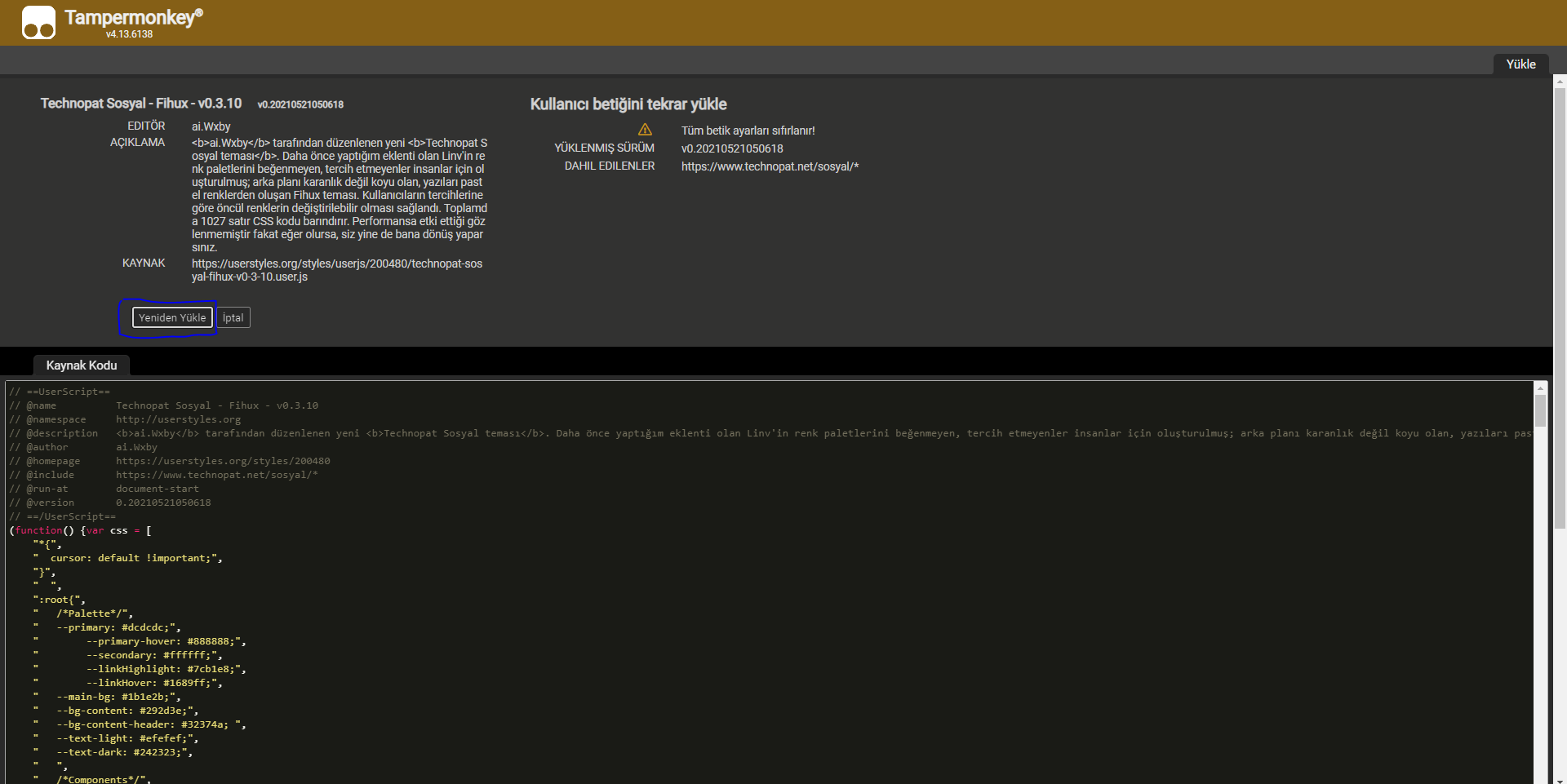The width and height of the screenshot is (1567, 784).
Task: Click the '@run-at document-start' code line
Action: pyautogui.click(x=104, y=489)
